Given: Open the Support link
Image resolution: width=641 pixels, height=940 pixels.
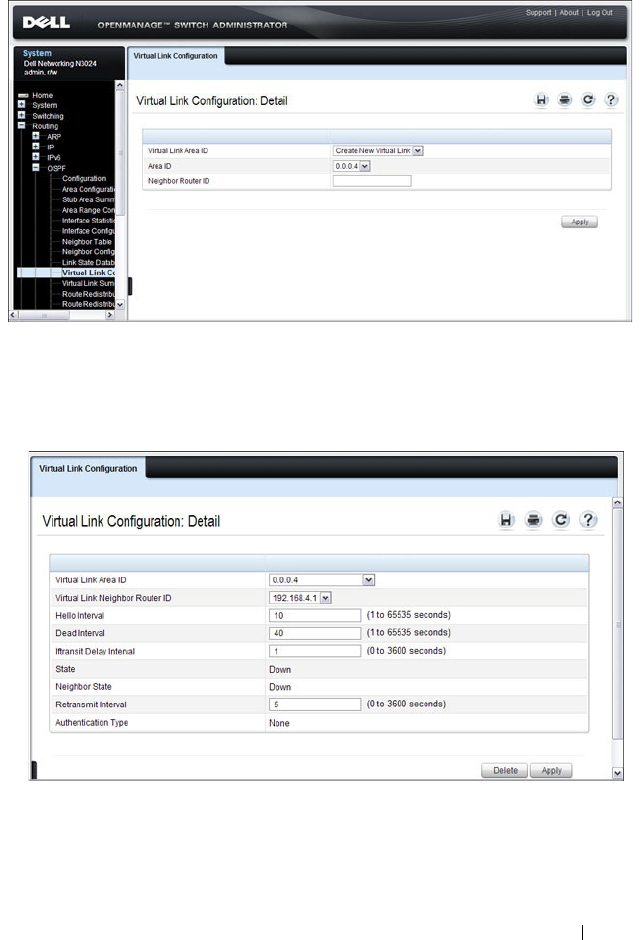Looking at the screenshot, I should (x=538, y=13).
